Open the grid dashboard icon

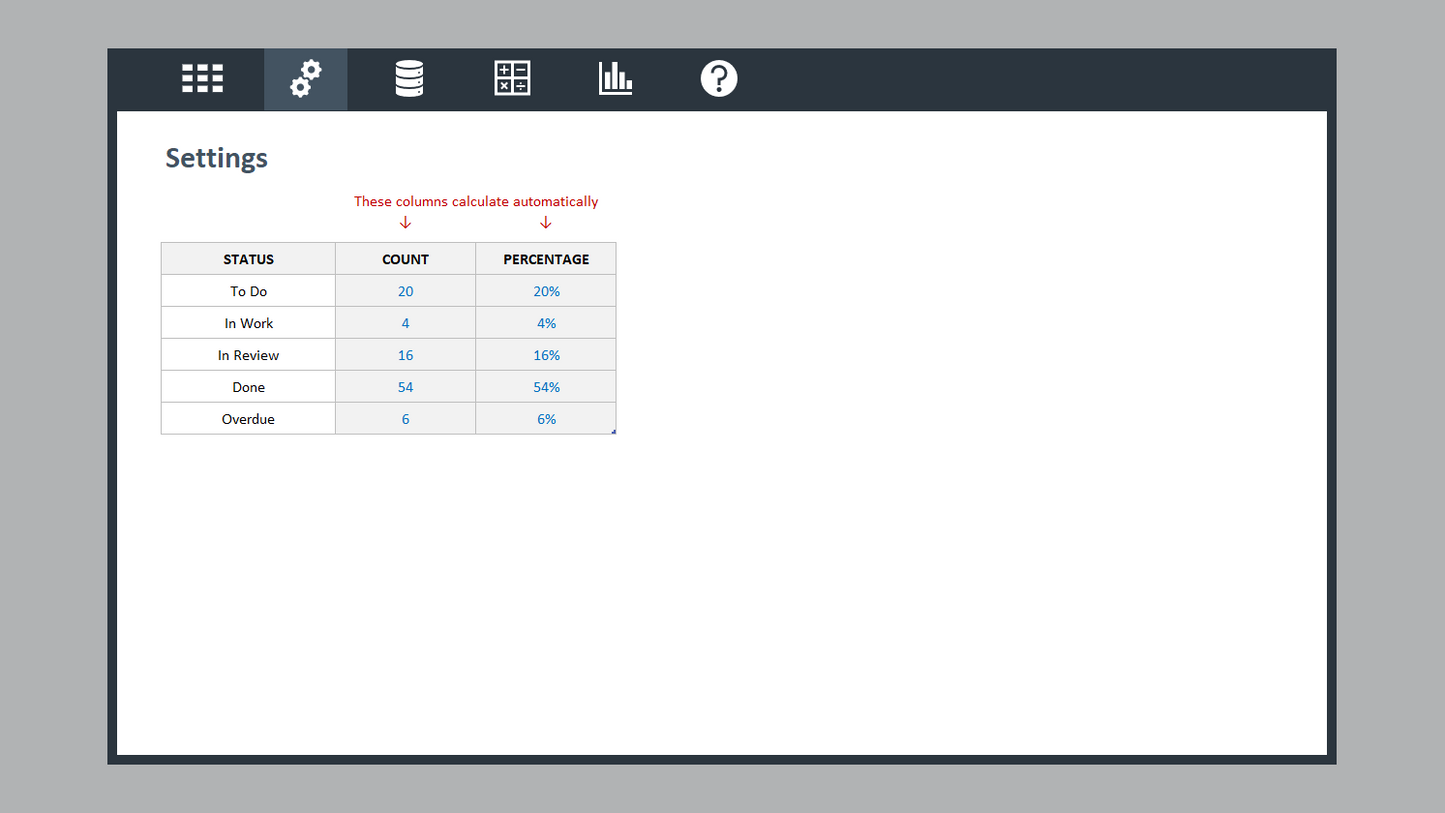point(202,78)
